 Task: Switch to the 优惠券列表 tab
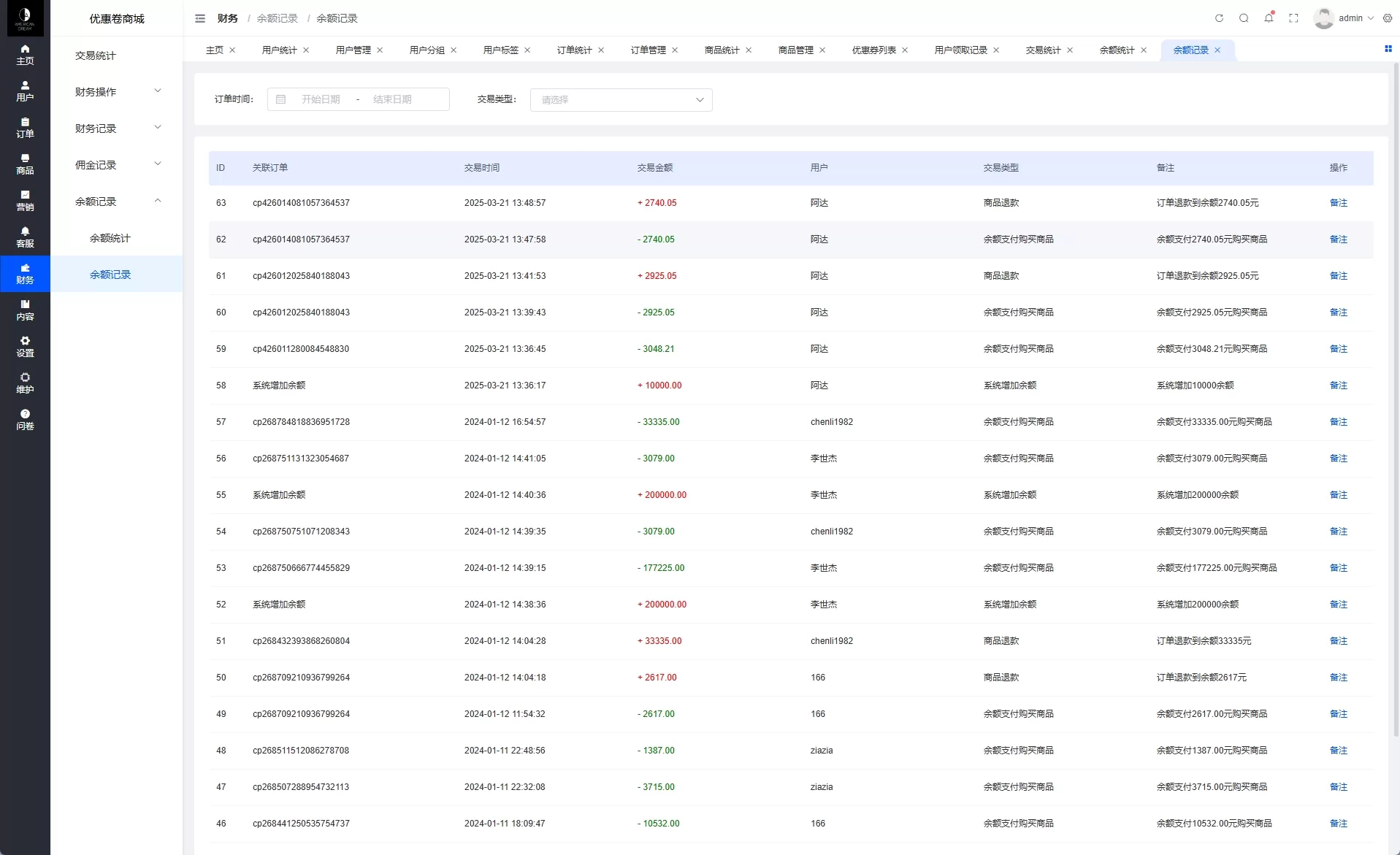(873, 50)
